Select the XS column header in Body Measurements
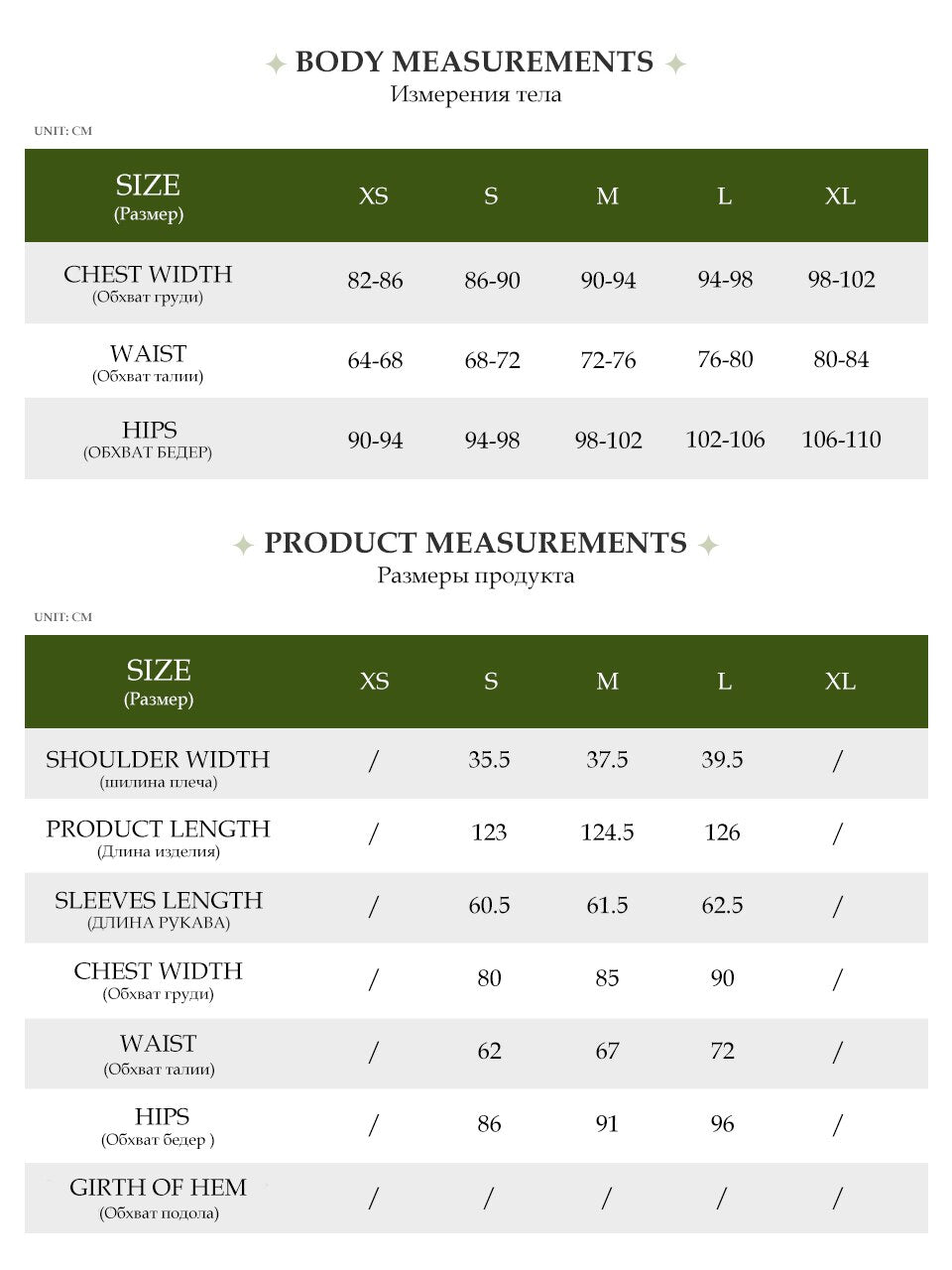Screen dimensions: 952x1270 [x=374, y=196]
